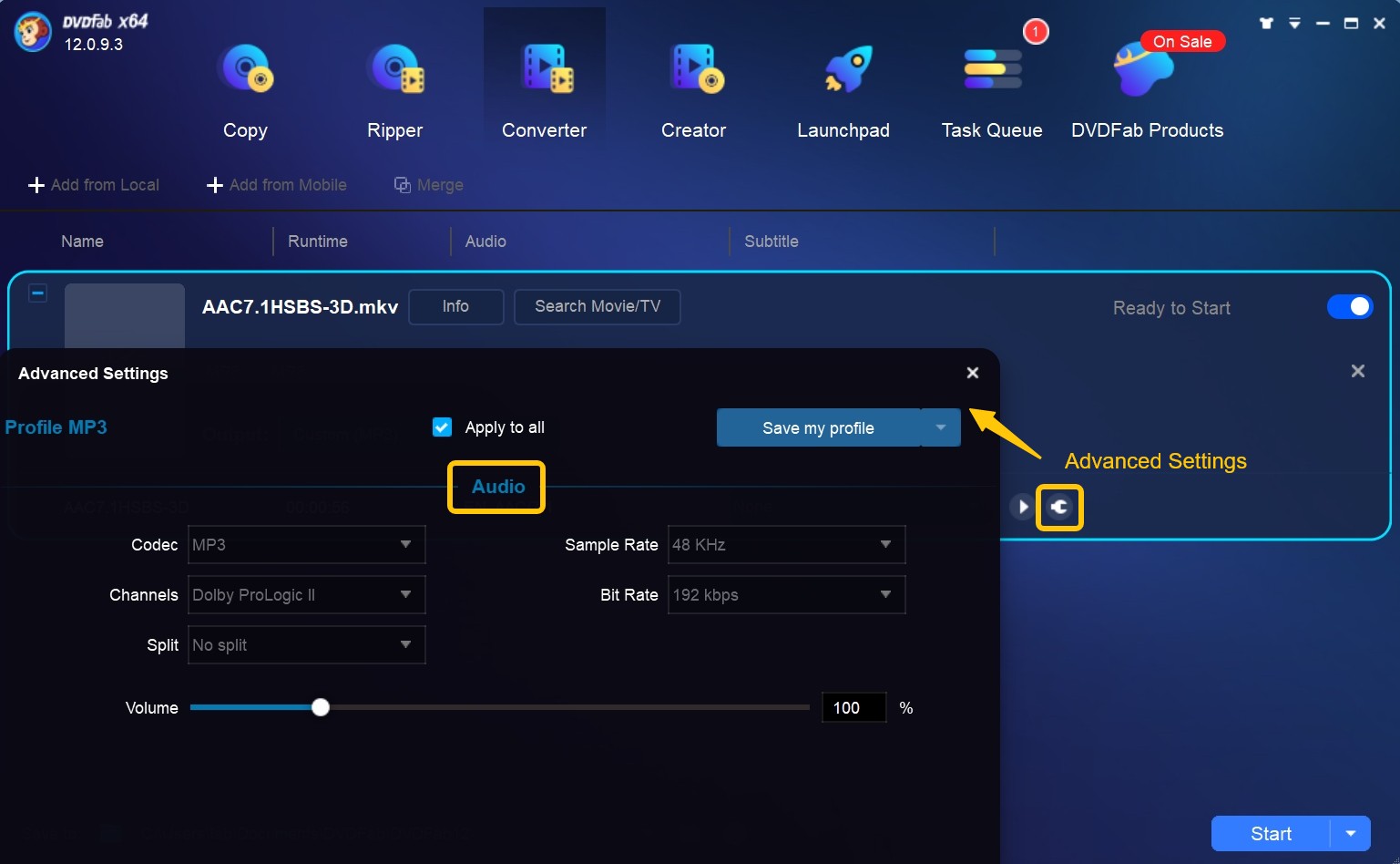Toggle the Ready to Start switch
The width and height of the screenshot is (1400, 864).
coord(1350,307)
